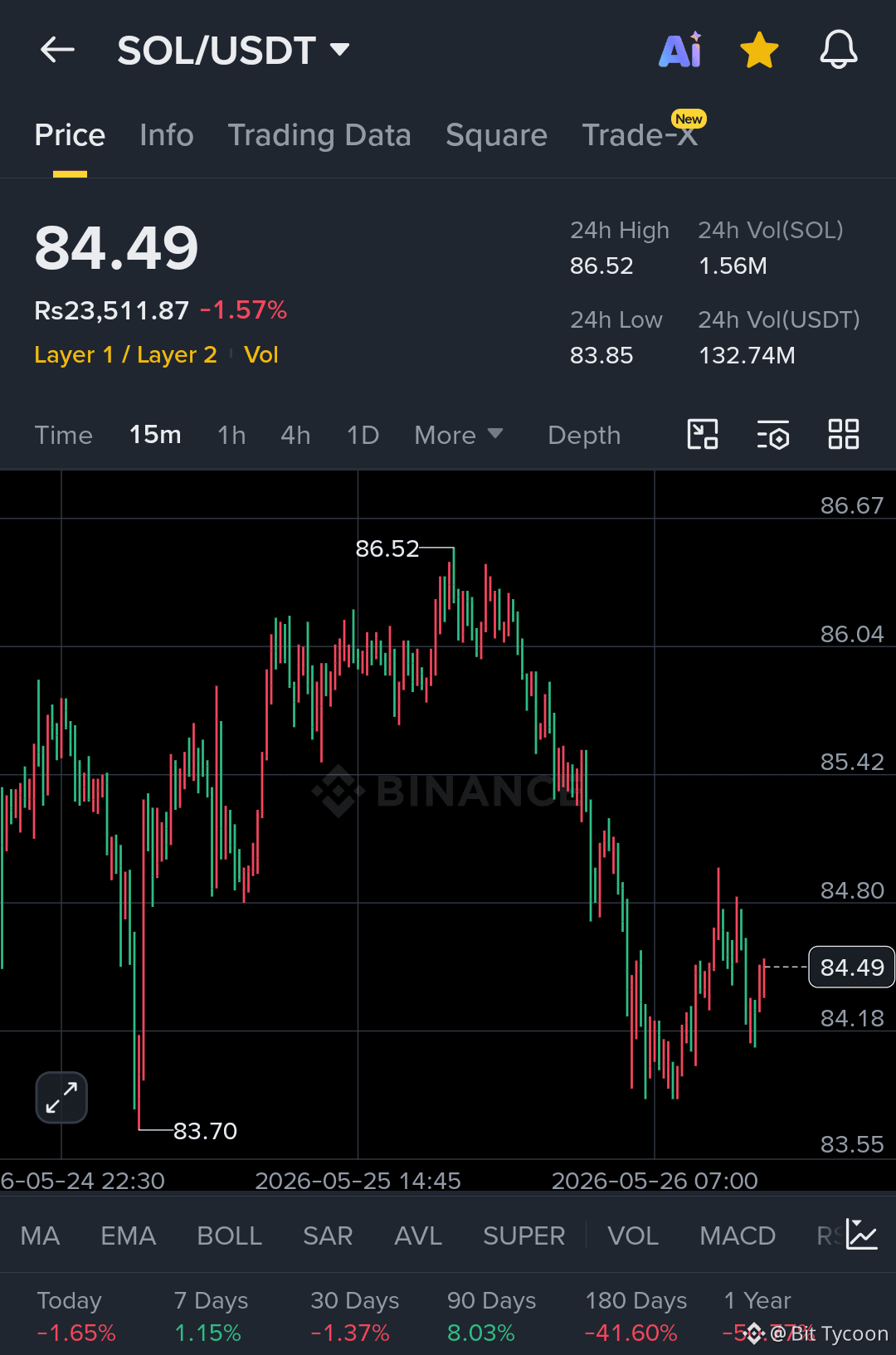Open the price alert bell icon
This screenshot has height=1355, width=896.
839,50
